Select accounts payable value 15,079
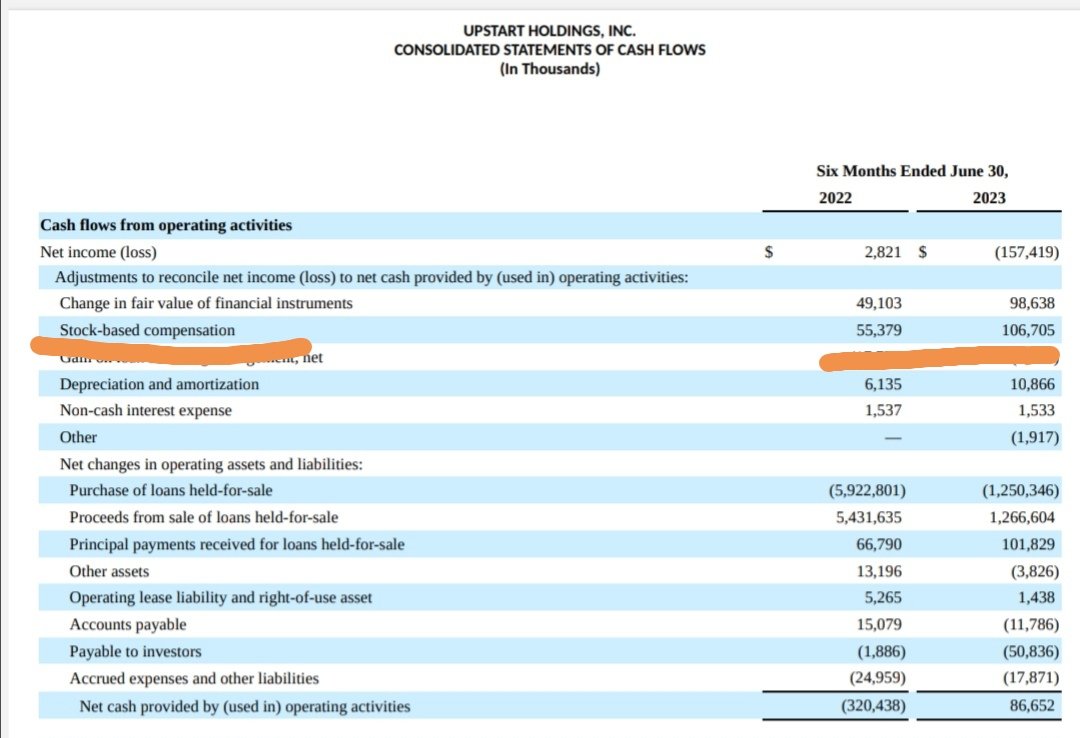 click(878, 625)
